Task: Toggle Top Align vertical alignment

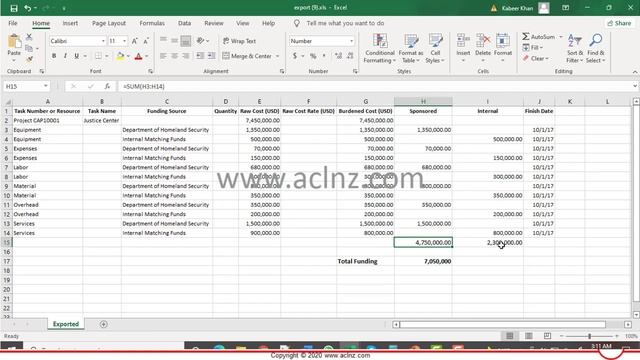Action: 163,40
